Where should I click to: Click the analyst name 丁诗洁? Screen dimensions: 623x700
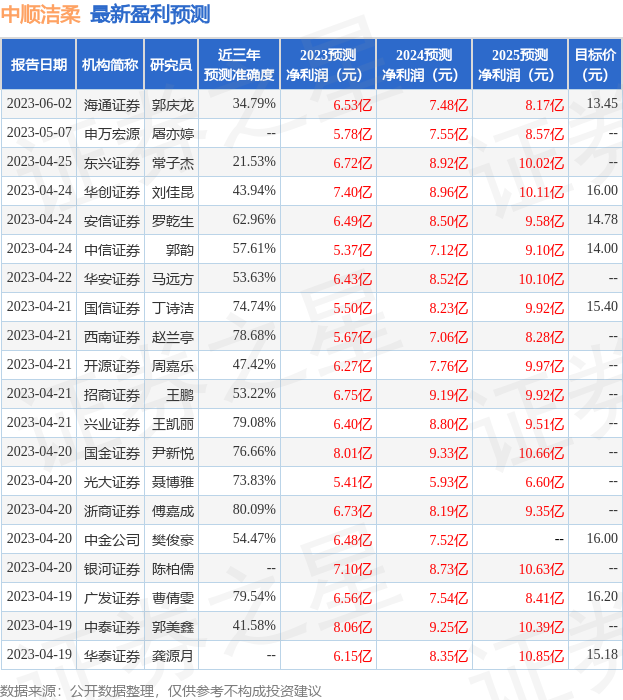173,308
